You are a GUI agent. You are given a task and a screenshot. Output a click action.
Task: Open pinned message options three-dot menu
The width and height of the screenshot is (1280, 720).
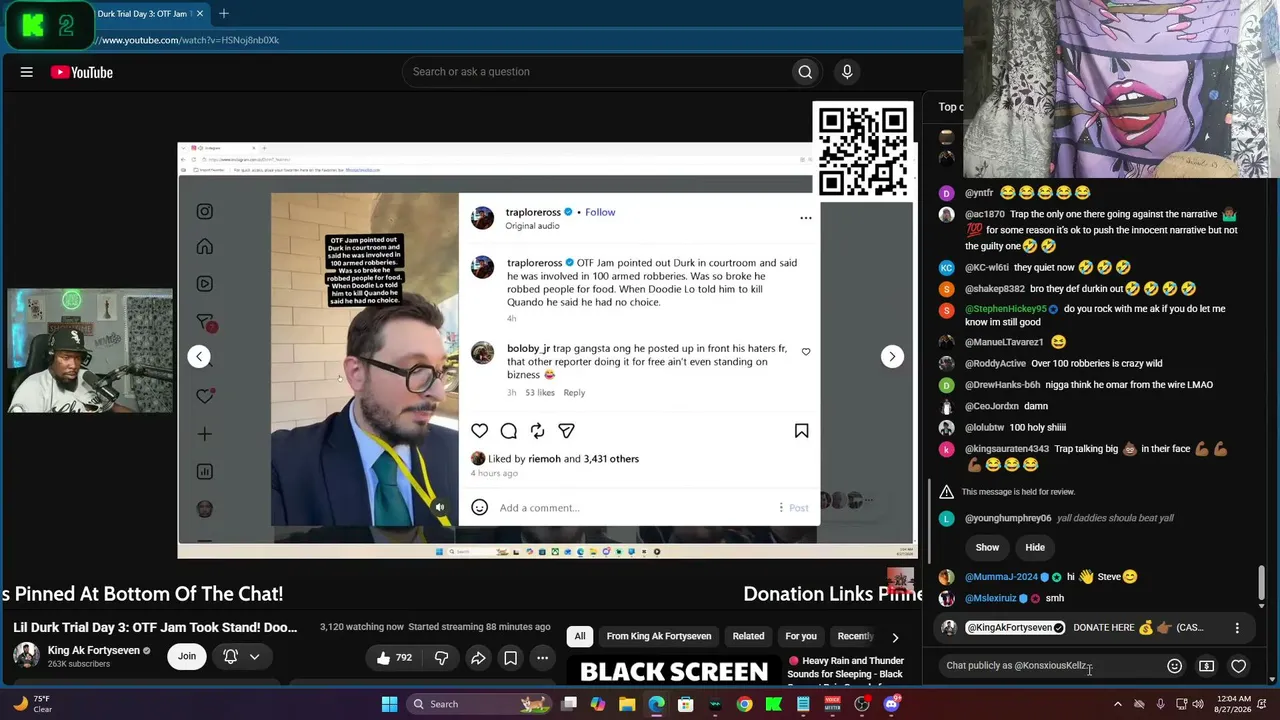click(x=1237, y=628)
